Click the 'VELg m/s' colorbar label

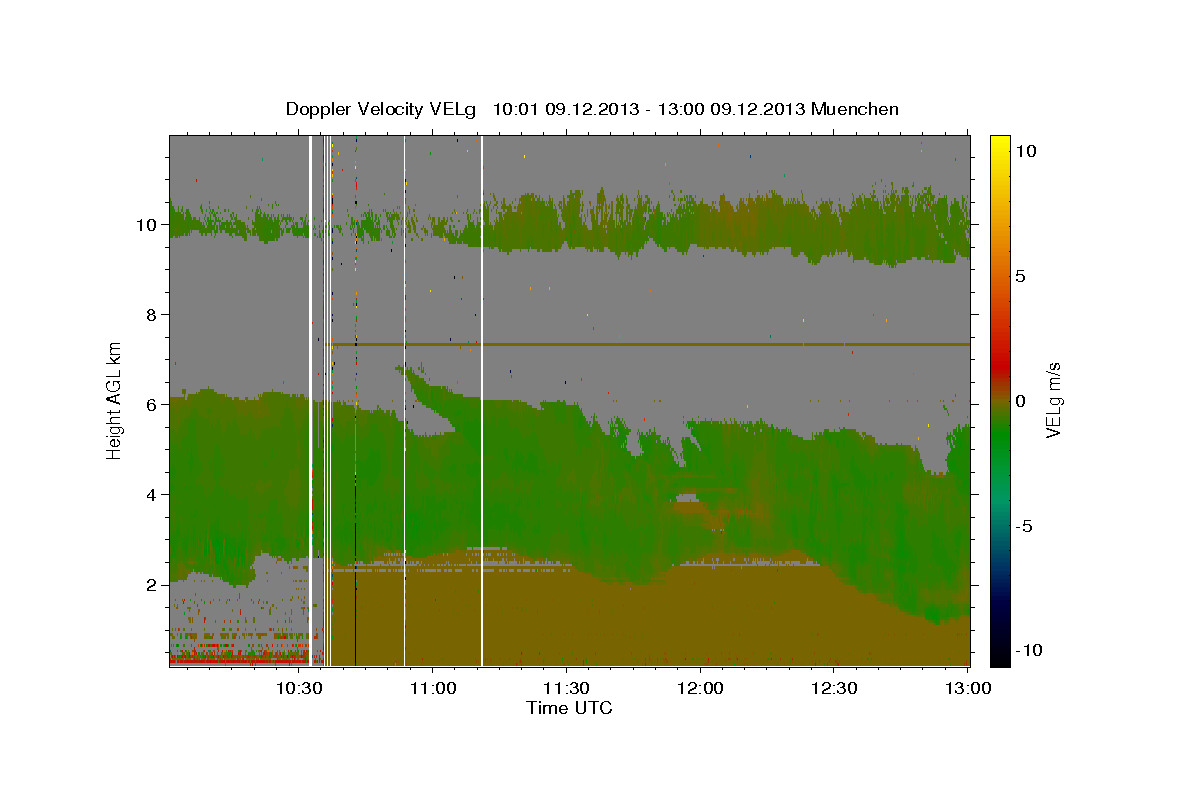click(1053, 400)
